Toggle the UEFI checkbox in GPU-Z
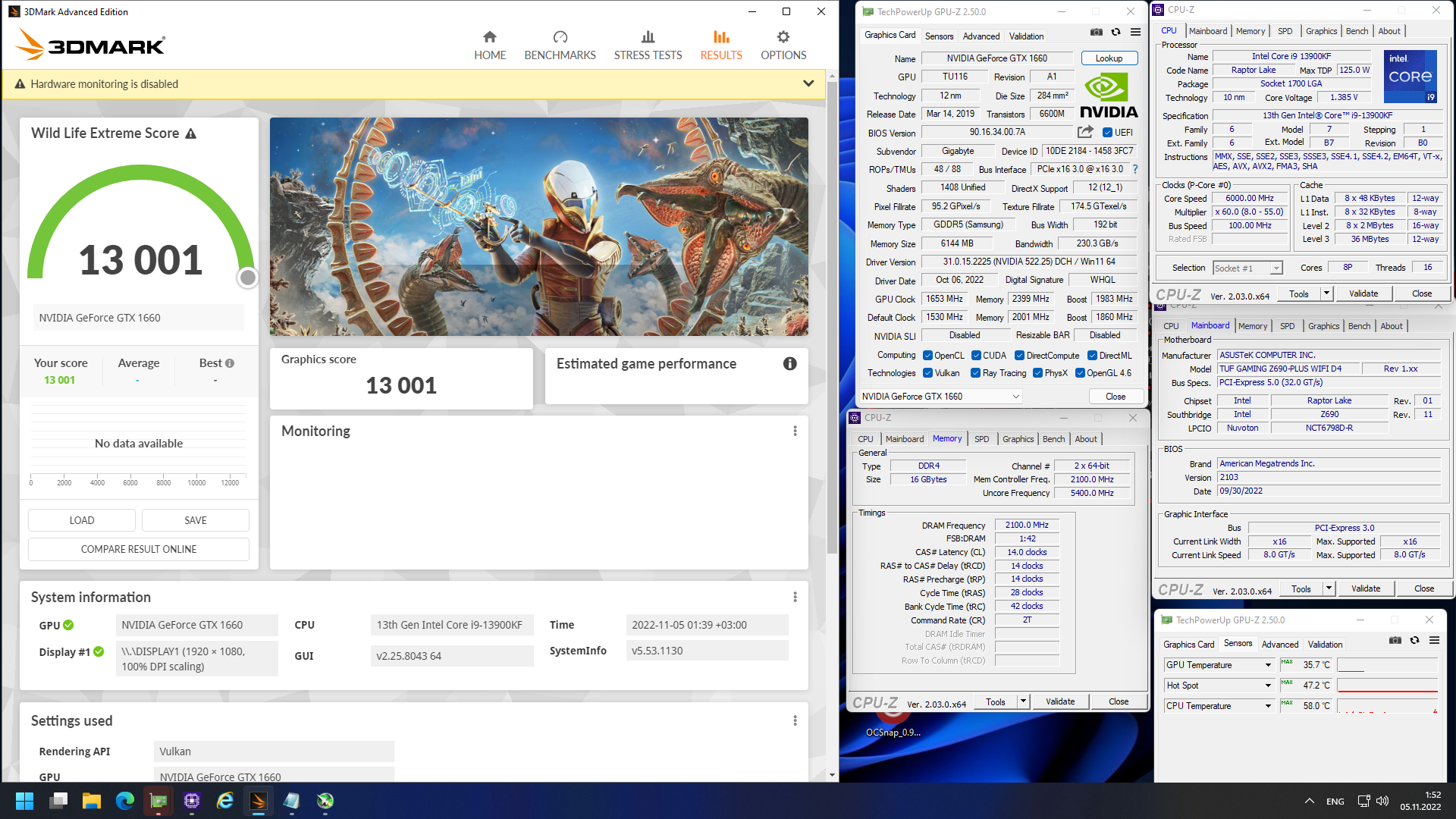This screenshot has width=1456, height=819. (x=1107, y=133)
